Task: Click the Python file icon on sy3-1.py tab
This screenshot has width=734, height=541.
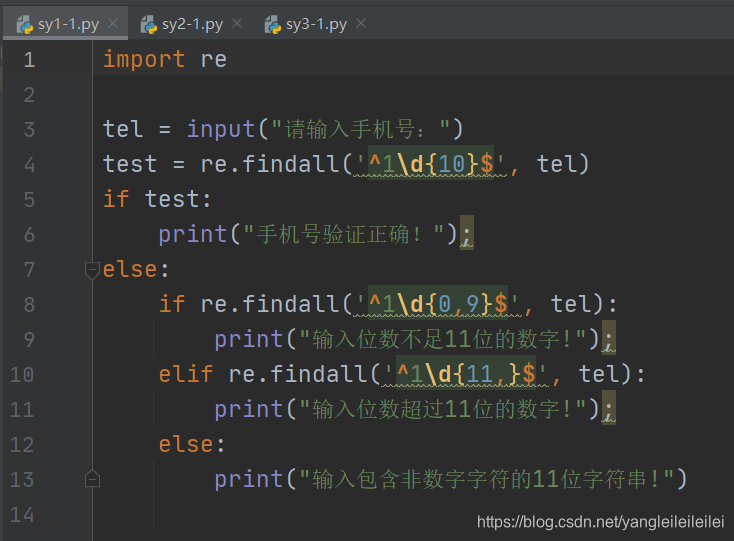Action: (273, 24)
